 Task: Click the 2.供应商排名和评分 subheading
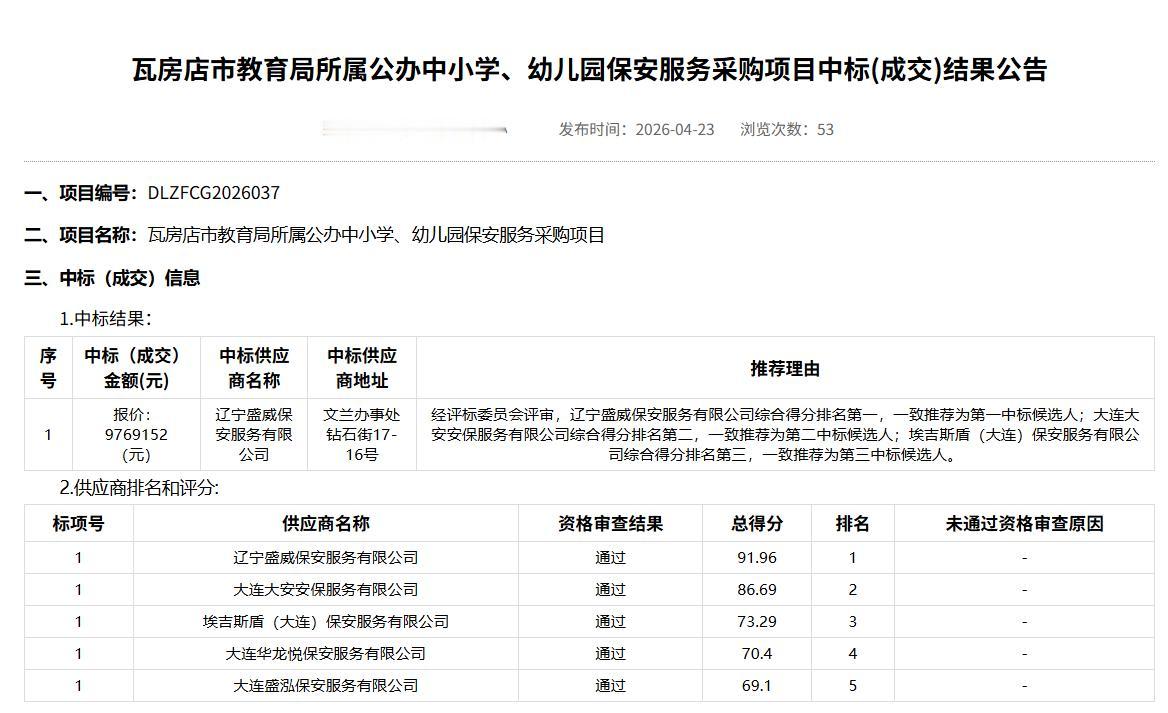pos(139,489)
